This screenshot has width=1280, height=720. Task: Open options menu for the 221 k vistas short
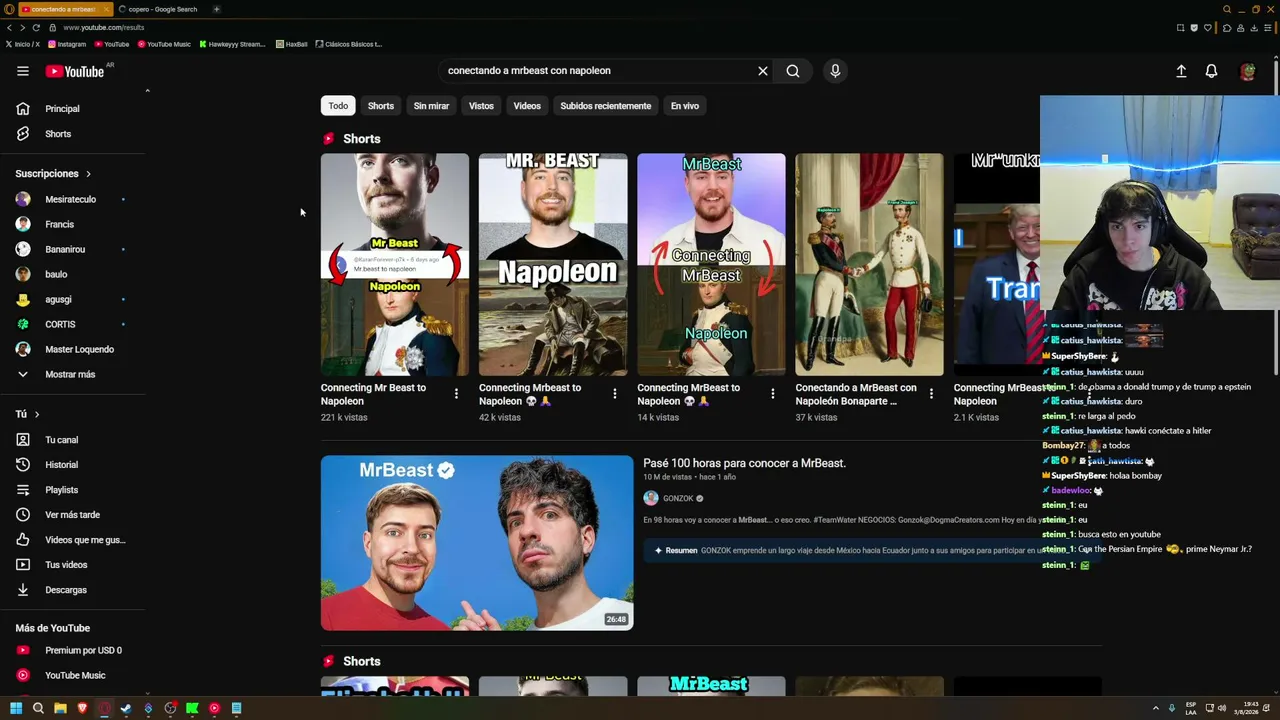point(456,394)
